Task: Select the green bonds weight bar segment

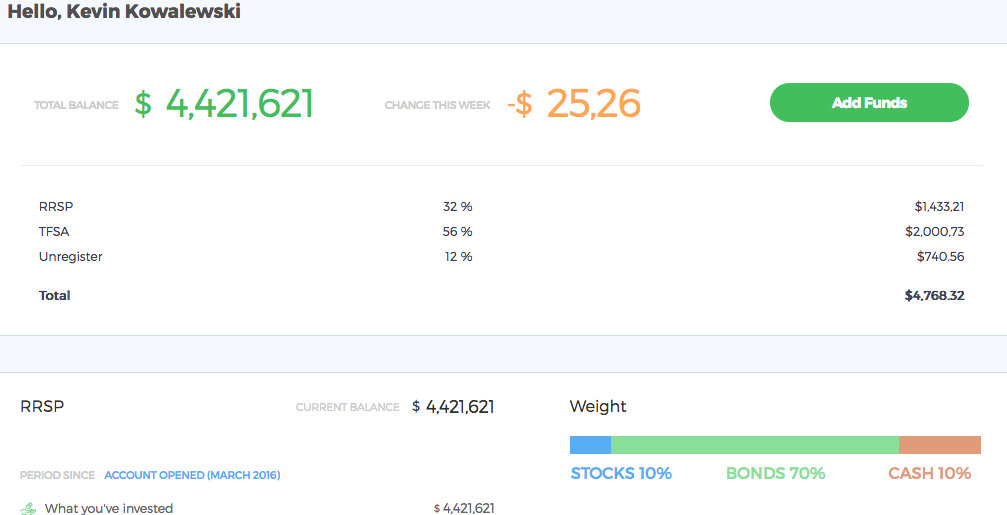Action: pyautogui.click(x=755, y=445)
